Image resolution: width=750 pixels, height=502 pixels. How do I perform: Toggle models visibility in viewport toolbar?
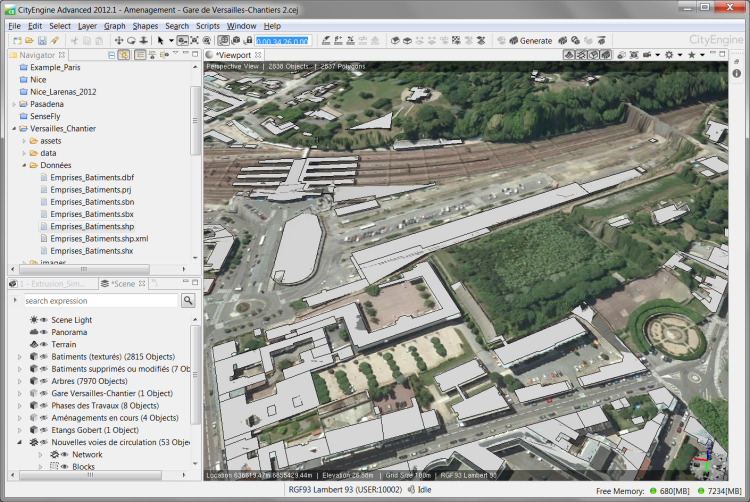click(x=606, y=55)
